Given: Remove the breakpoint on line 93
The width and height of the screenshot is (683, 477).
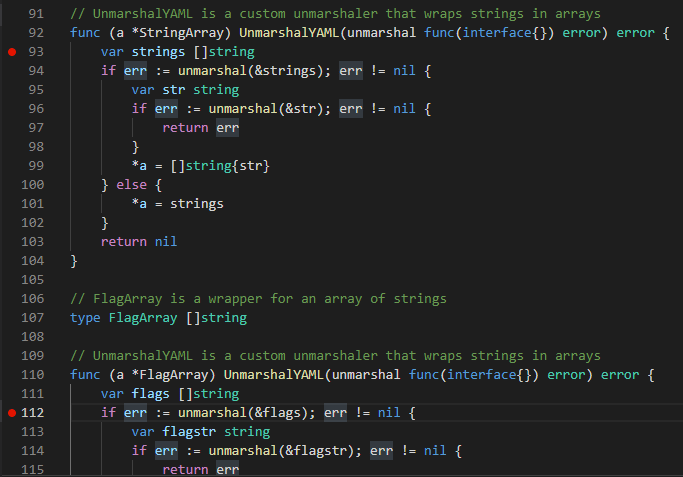Looking at the screenshot, I should 12,52.
